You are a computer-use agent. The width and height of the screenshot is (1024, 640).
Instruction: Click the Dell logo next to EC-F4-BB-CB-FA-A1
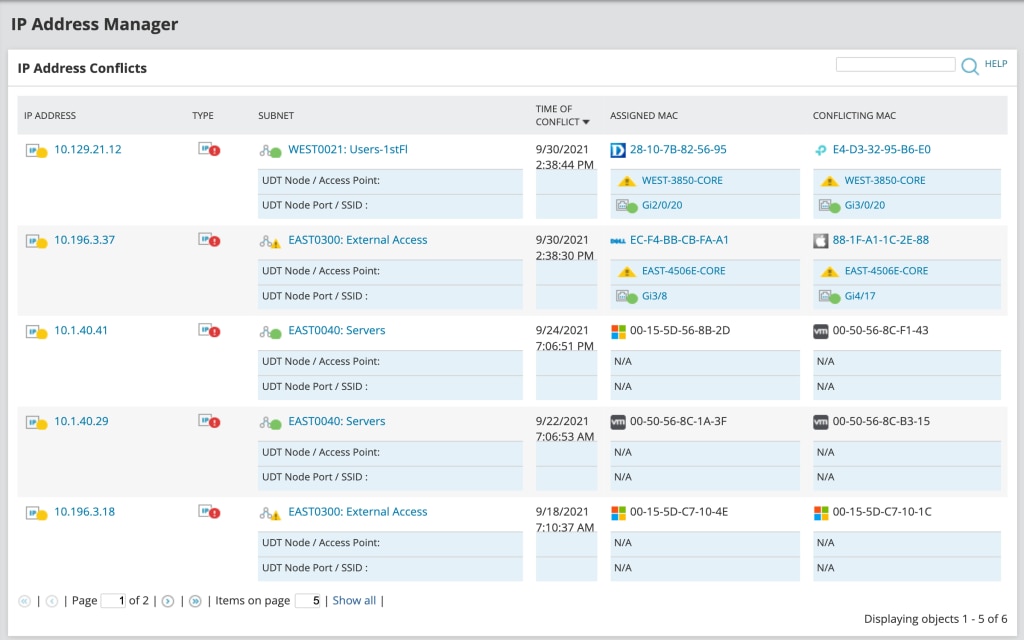pos(618,240)
